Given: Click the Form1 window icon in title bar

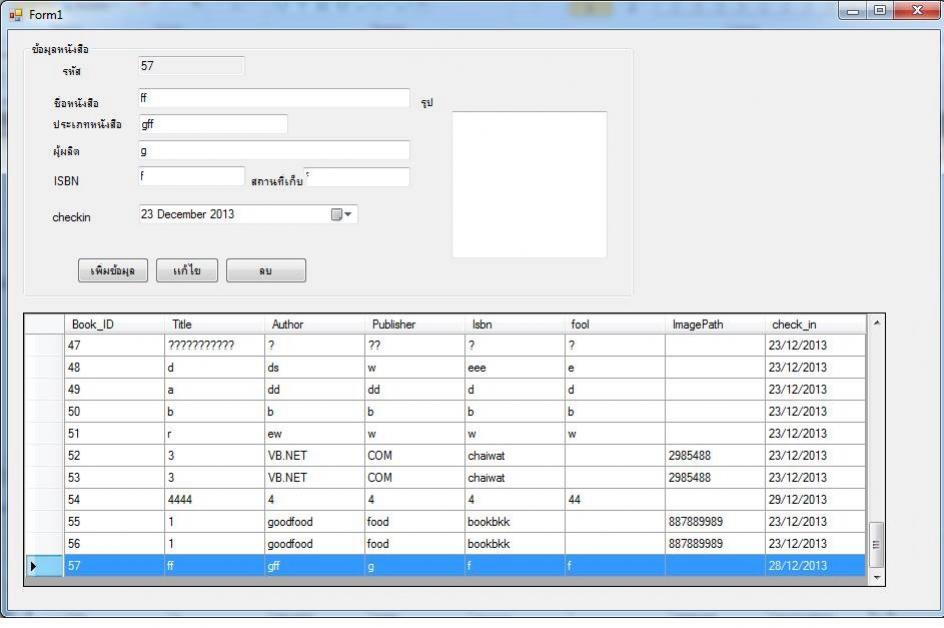Looking at the screenshot, I should 15,14.
